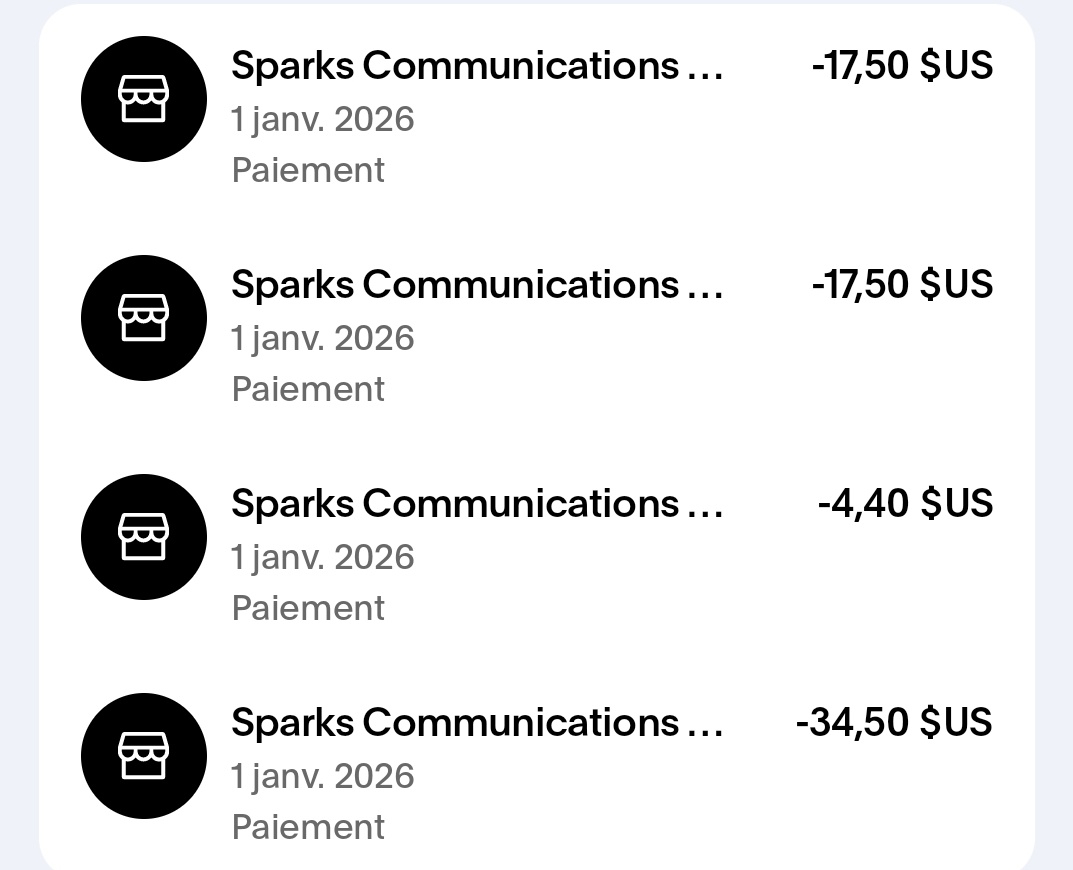1073x870 pixels.
Task: Click the Paiement label of the -34,50 $US transaction
Action: point(308,827)
